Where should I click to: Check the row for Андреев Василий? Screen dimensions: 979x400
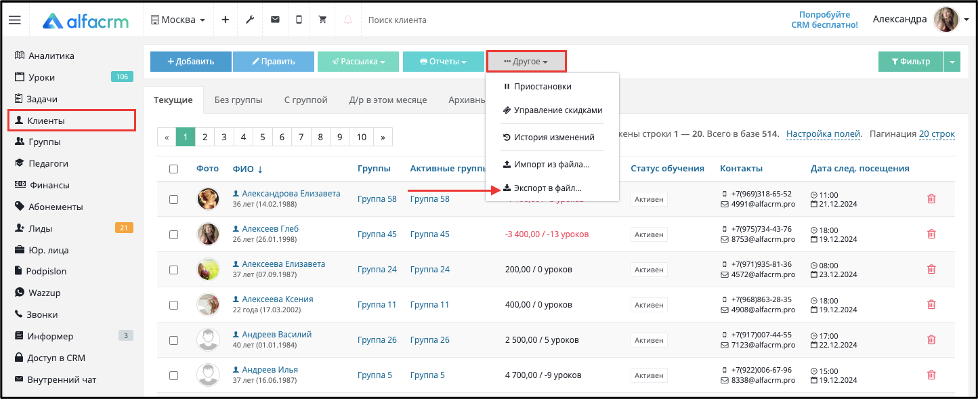tap(174, 340)
